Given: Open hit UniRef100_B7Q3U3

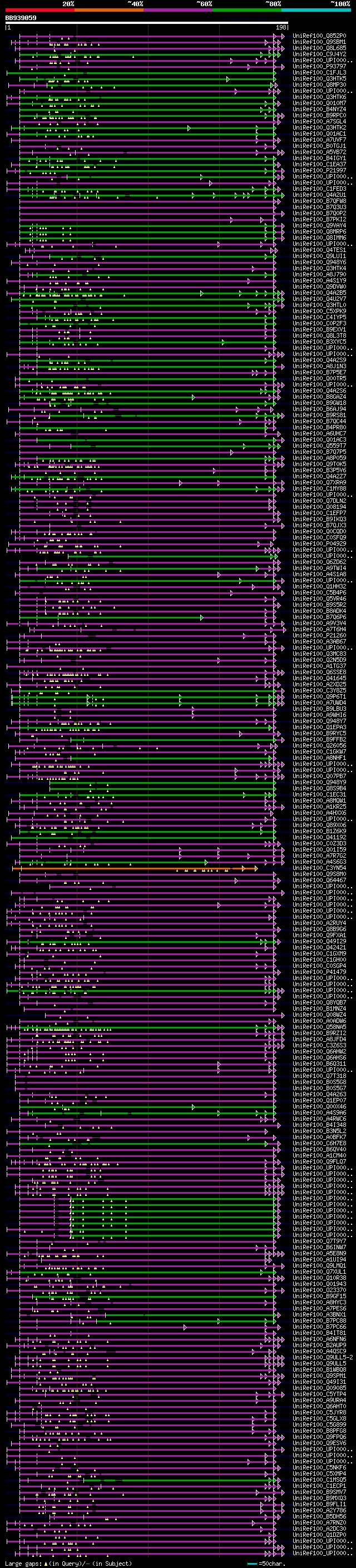Looking at the screenshot, I should [319, 207].
